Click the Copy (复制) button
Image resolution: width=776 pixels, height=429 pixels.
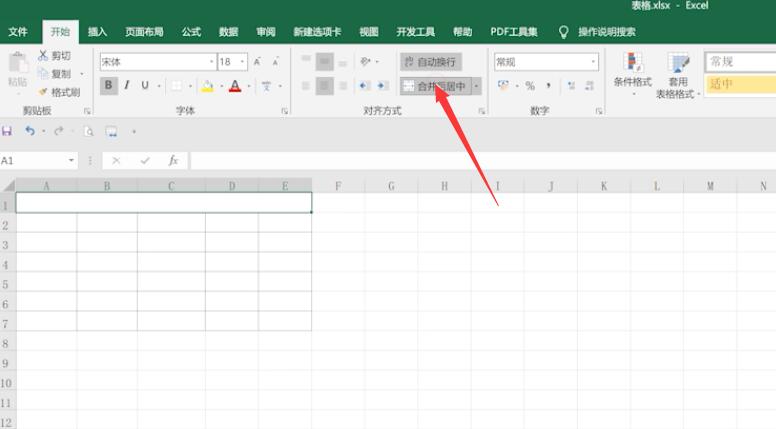coord(55,74)
